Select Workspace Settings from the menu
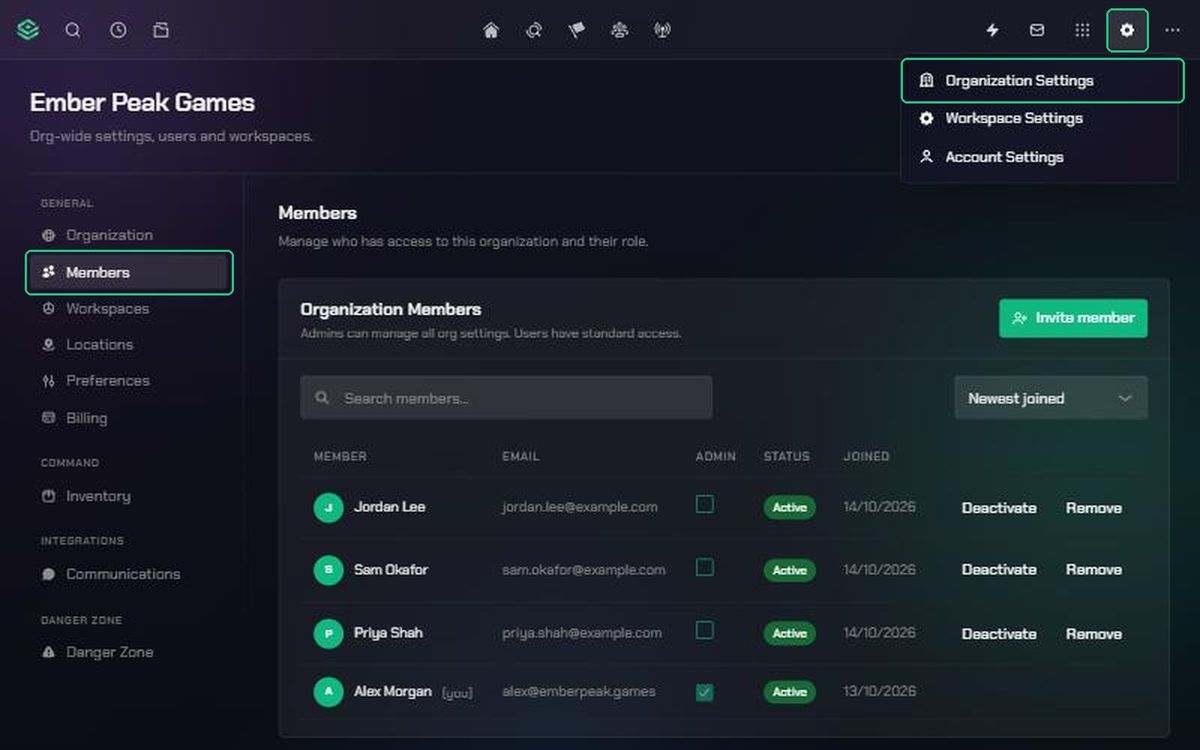1200x750 pixels. point(1039,118)
